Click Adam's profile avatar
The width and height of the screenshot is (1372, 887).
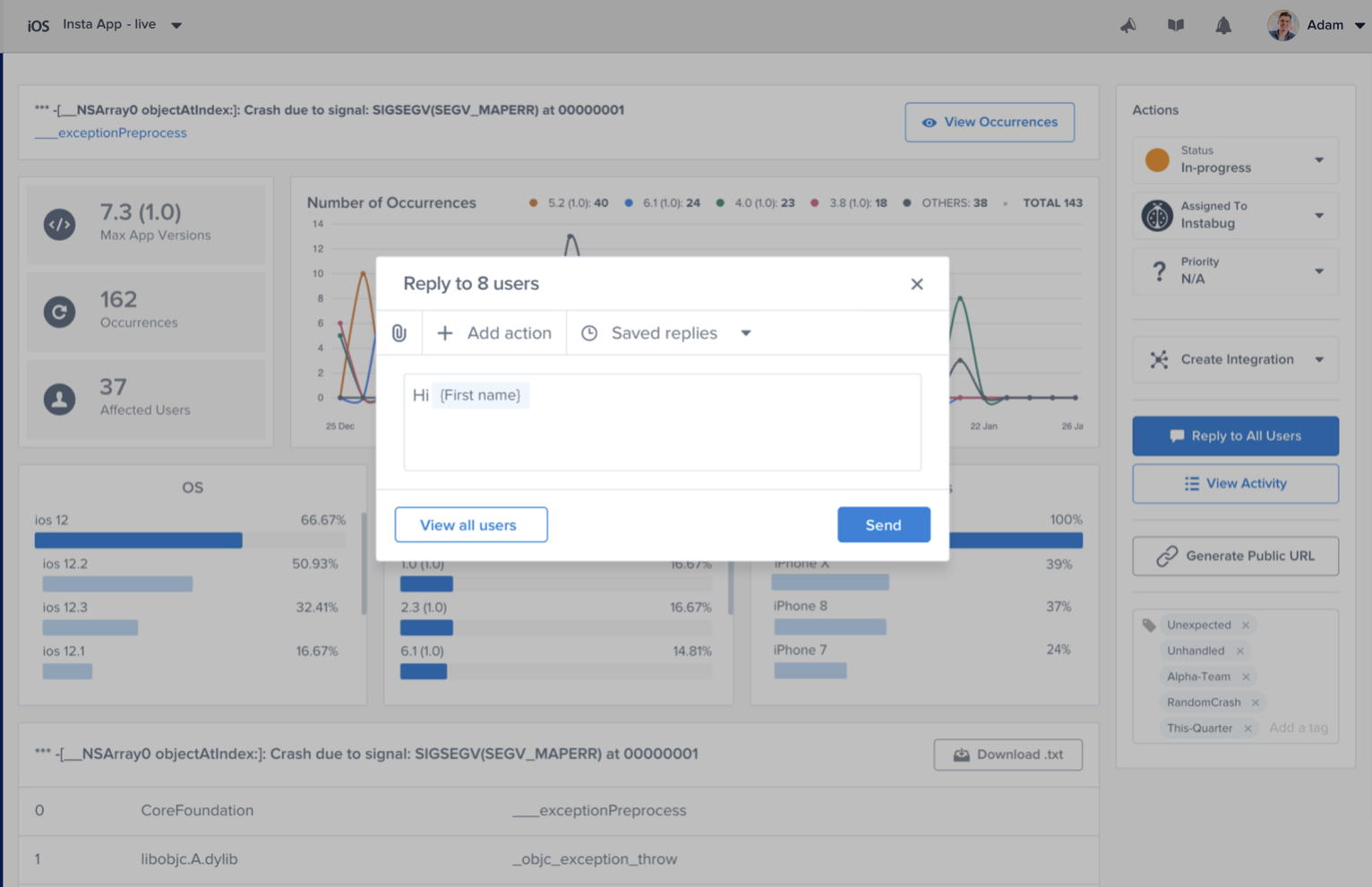coord(1282,25)
